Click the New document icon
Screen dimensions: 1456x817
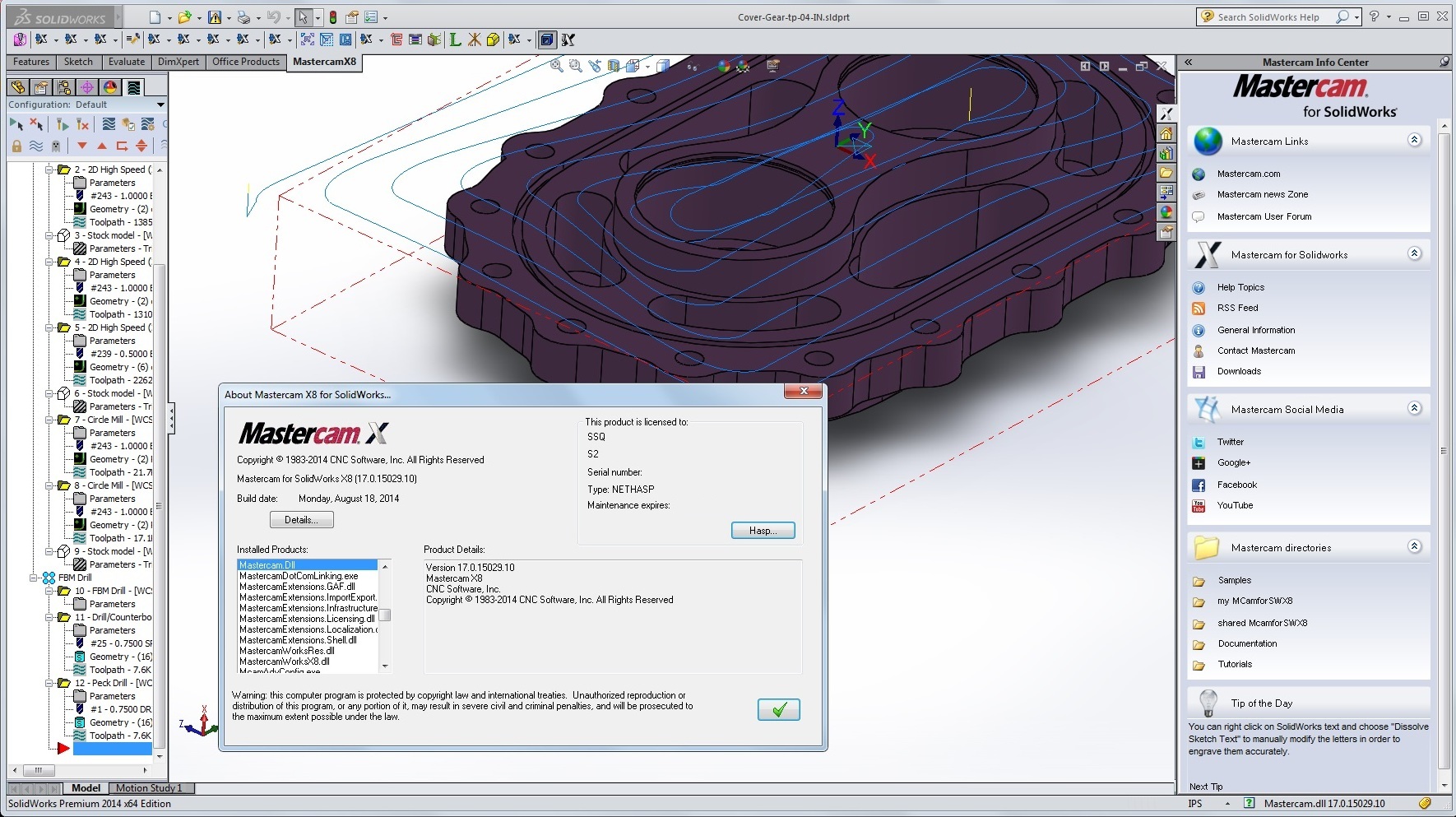click(x=155, y=16)
